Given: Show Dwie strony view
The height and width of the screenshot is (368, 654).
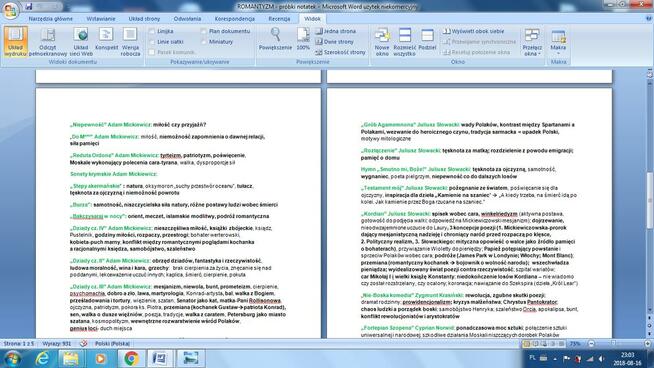Looking at the screenshot, I should tap(335, 42).
